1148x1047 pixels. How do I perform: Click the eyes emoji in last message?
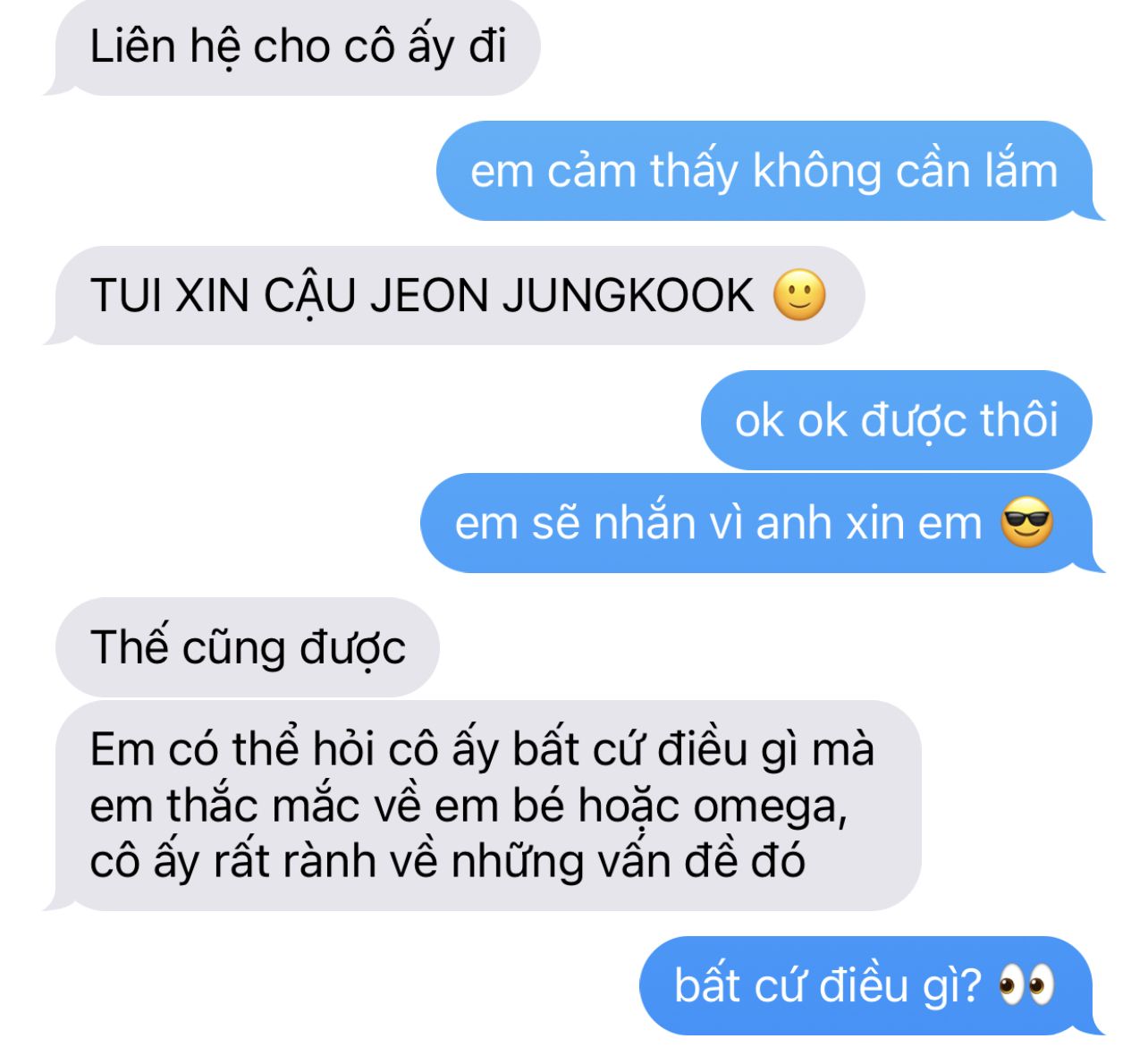pyautogui.click(x=1026, y=986)
